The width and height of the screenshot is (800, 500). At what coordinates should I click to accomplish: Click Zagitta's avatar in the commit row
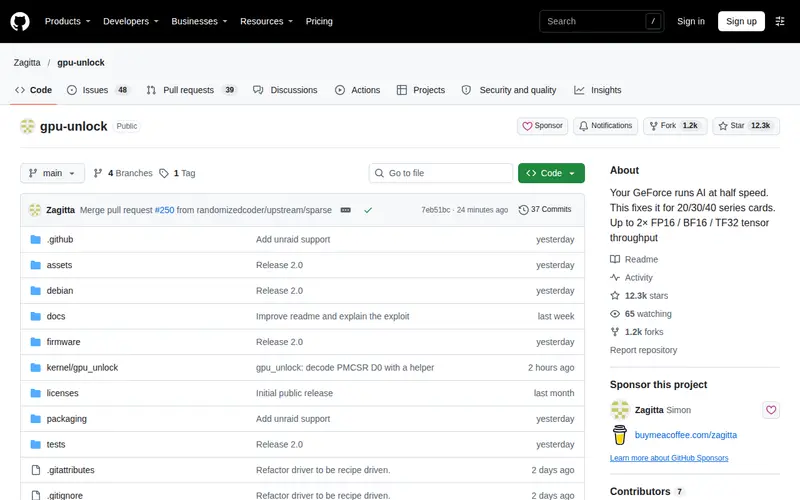click(35, 210)
